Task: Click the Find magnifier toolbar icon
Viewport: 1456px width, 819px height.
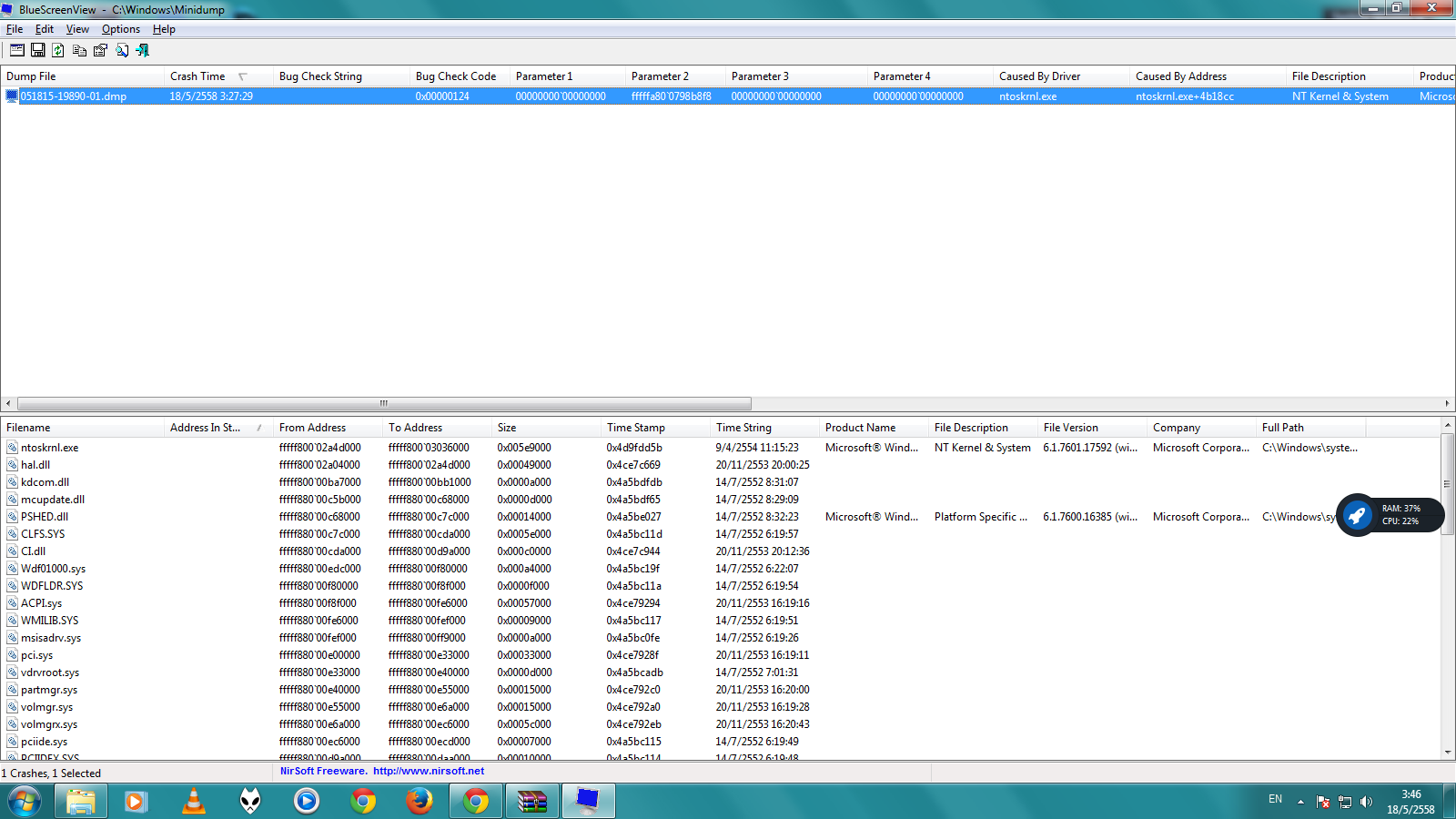Action: [121, 50]
